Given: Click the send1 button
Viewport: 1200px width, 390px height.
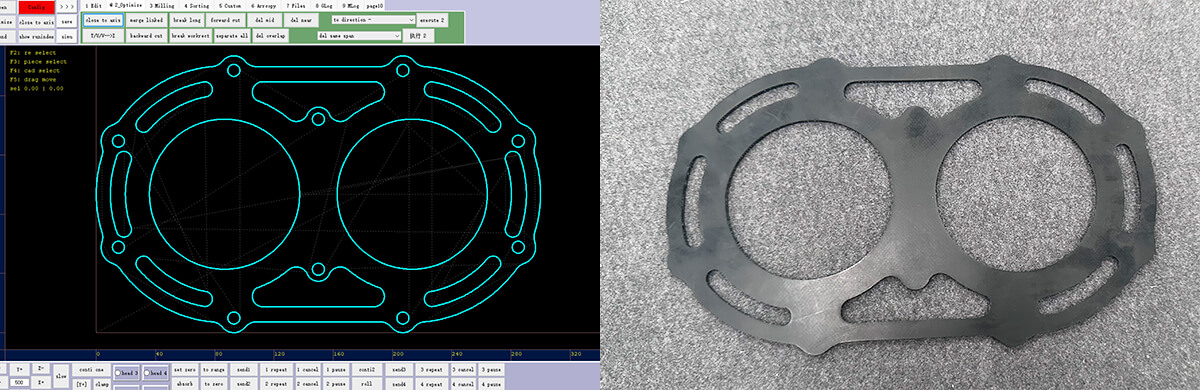Looking at the screenshot, I should pyautogui.click(x=243, y=369).
